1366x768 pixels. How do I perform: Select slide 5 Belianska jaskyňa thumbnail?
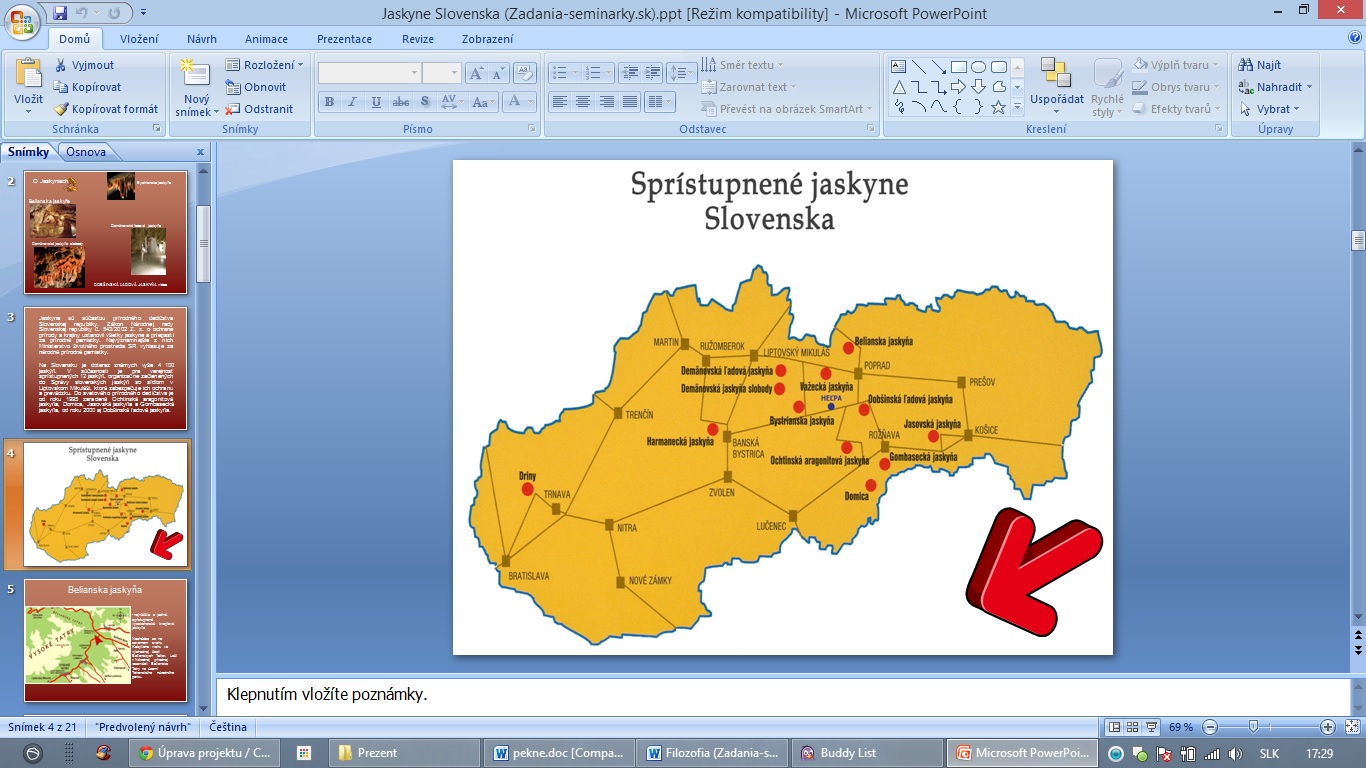105,640
